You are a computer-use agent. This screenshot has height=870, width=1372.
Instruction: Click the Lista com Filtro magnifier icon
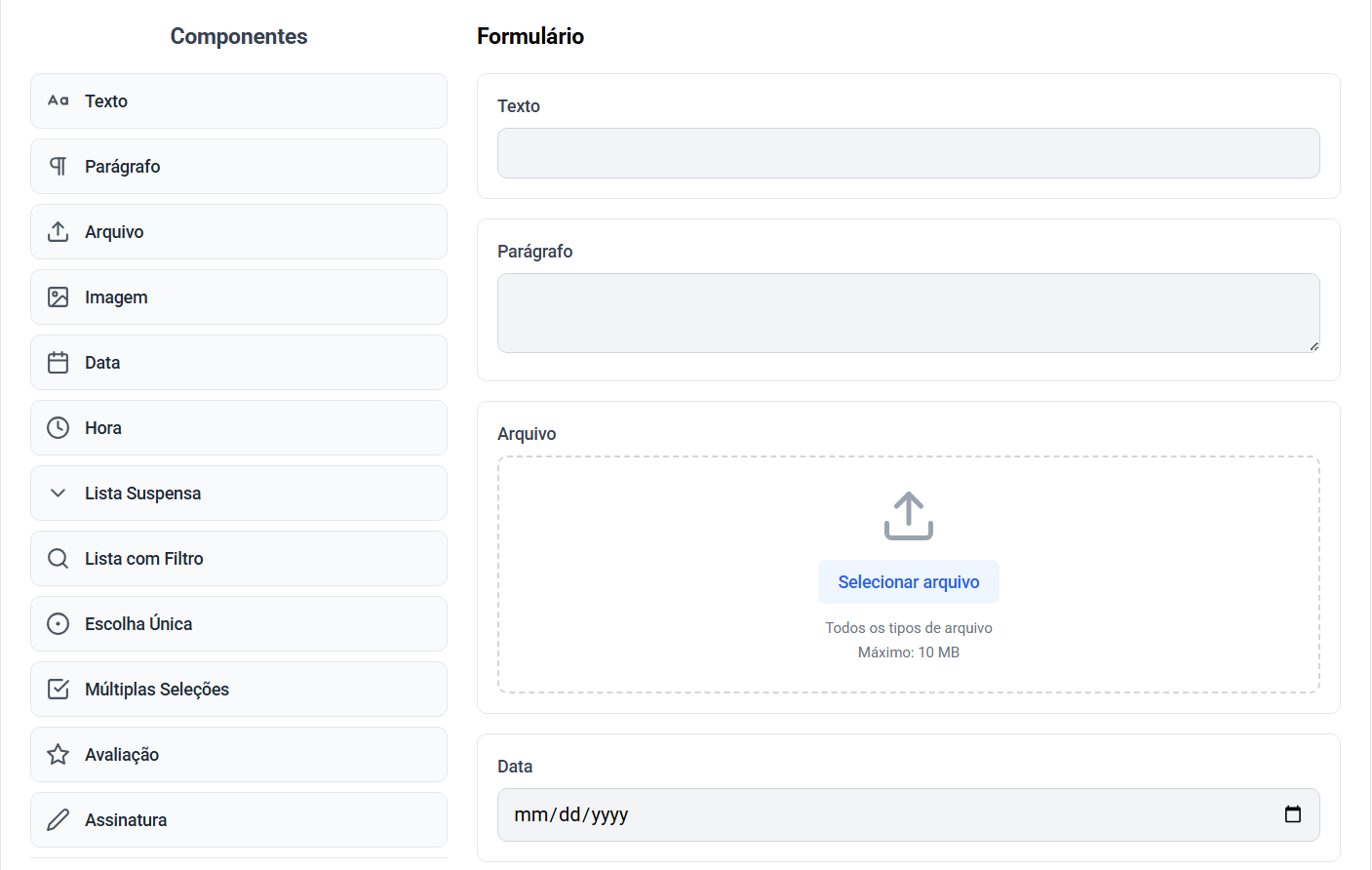59,558
